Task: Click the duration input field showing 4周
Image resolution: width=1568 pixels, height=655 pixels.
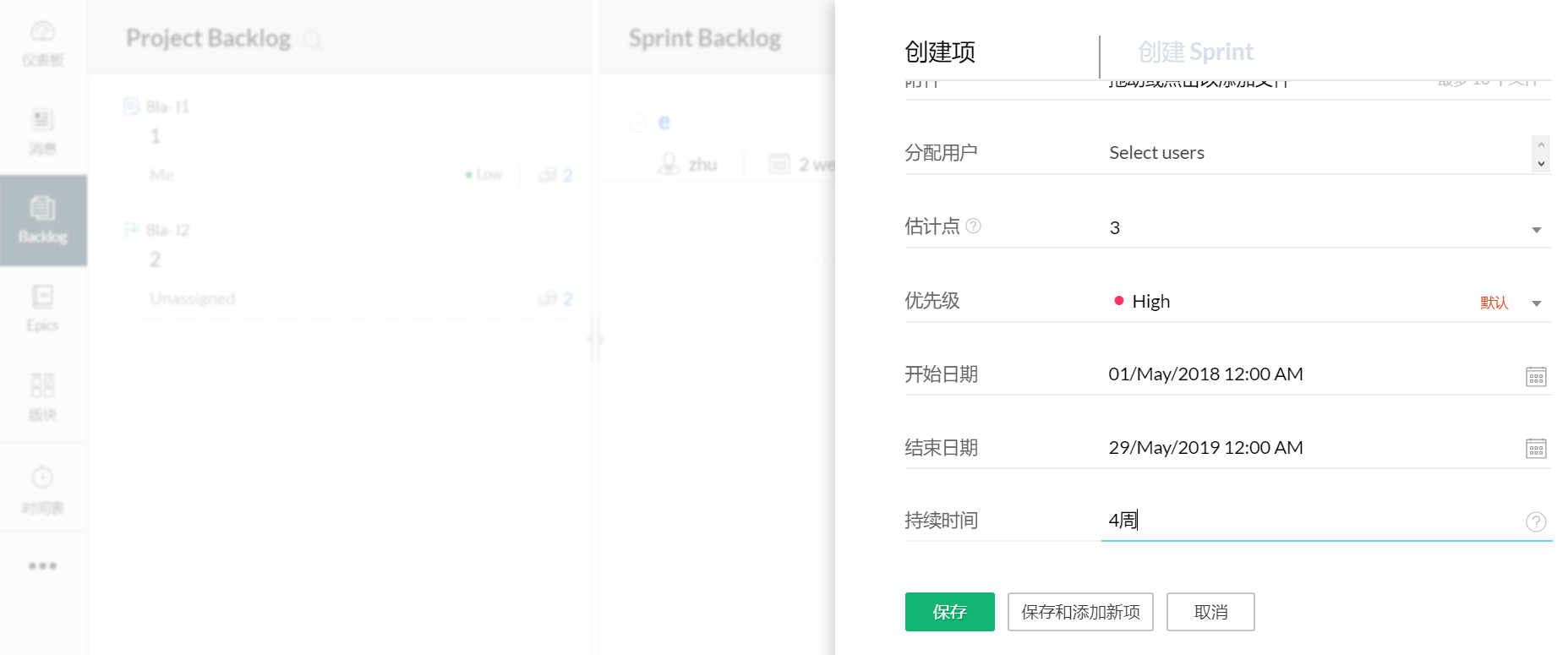Action: [1310, 521]
